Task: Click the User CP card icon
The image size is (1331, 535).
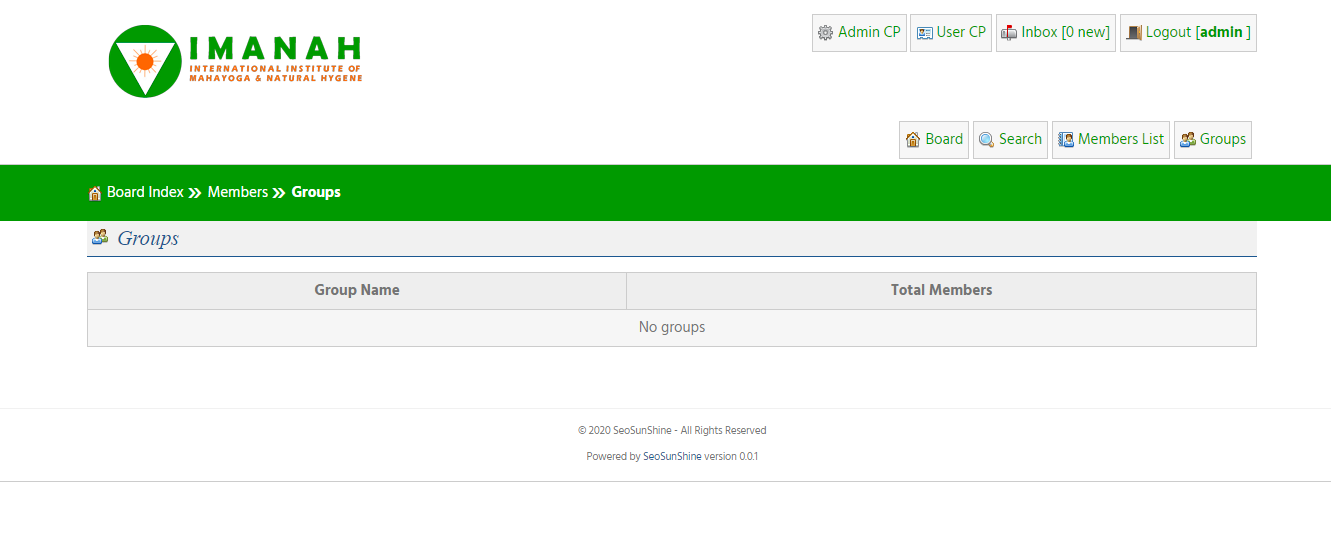Action: pyautogui.click(x=925, y=33)
